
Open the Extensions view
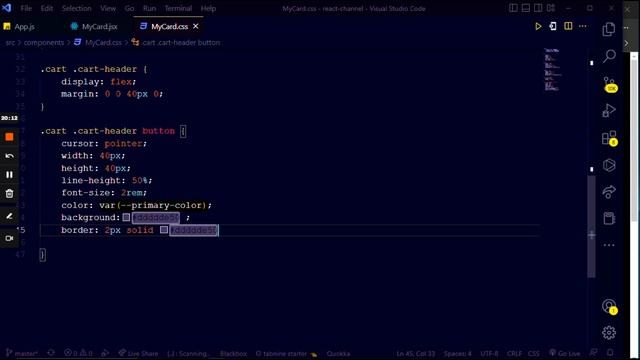[609, 138]
